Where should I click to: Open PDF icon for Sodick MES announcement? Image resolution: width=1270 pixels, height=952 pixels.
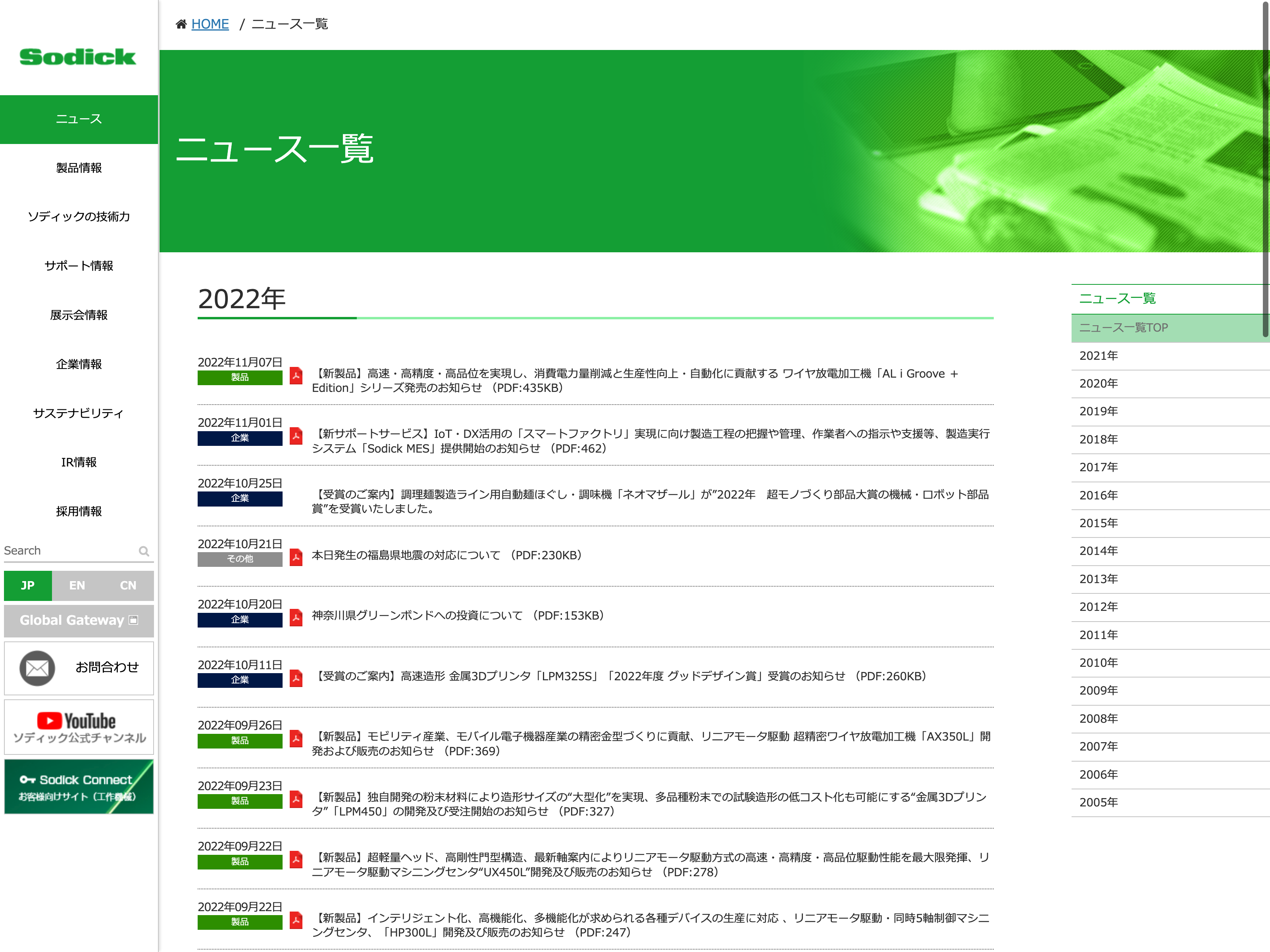(296, 436)
